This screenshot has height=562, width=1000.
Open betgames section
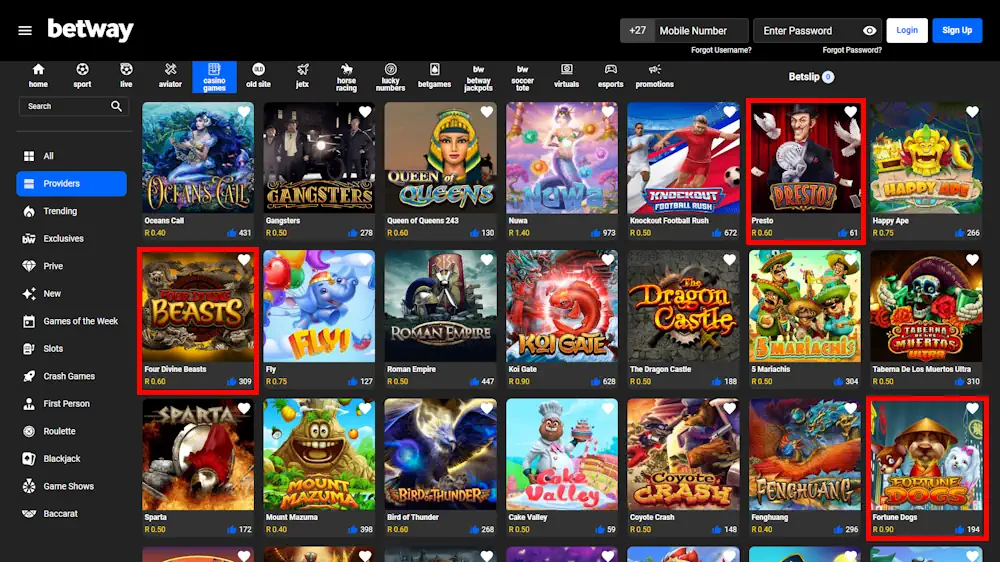pos(434,76)
